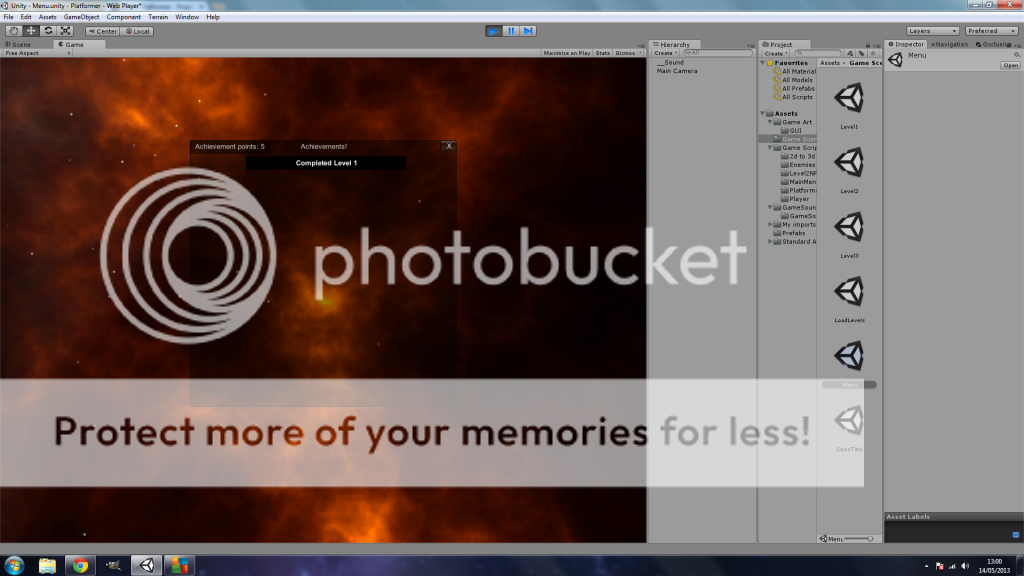
Task: Toggle the Center pivot mode button
Action: pyautogui.click(x=103, y=31)
